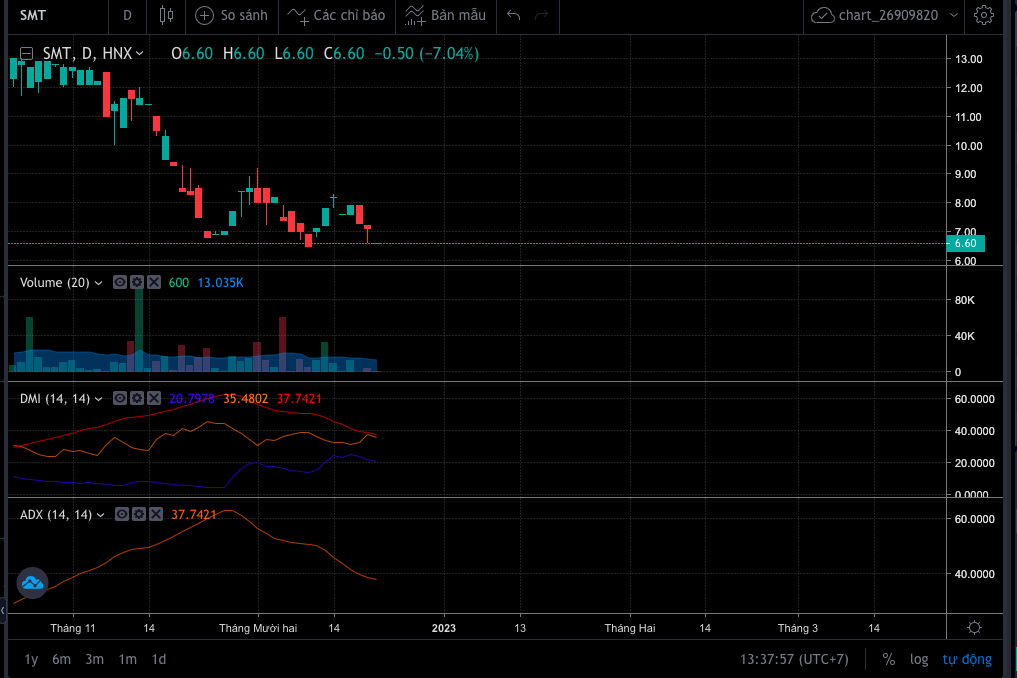Click the undo arrow in the top toolbar
The height and width of the screenshot is (678, 1017).
pyautogui.click(x=514, y=15)
